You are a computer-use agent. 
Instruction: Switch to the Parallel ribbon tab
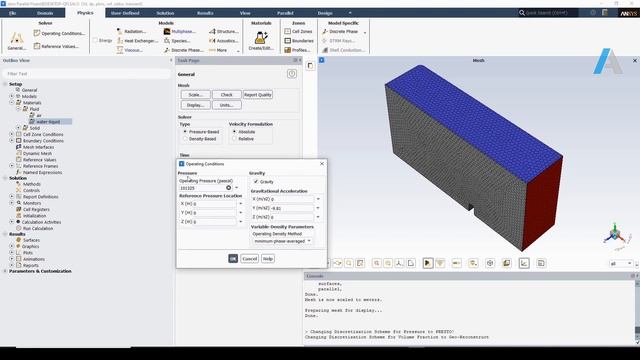pyautogui.click(x=285, y=13)
